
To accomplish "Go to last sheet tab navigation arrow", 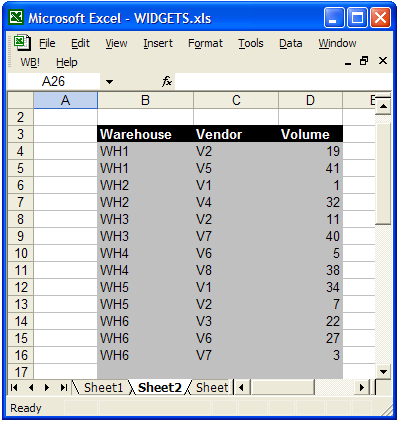I will tap(63, 388).
